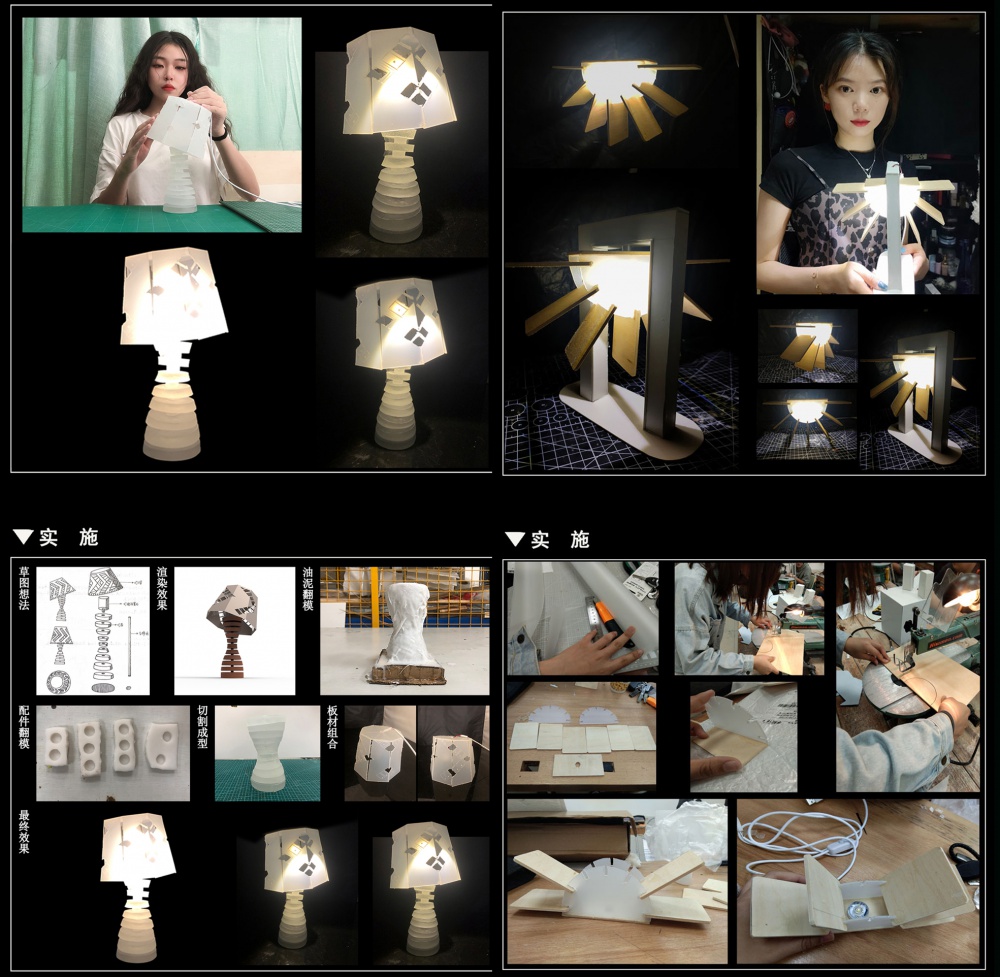This screenshot has width=1000, height=977.
Task: Click the 最终效果 label
Action: (25, 832)
